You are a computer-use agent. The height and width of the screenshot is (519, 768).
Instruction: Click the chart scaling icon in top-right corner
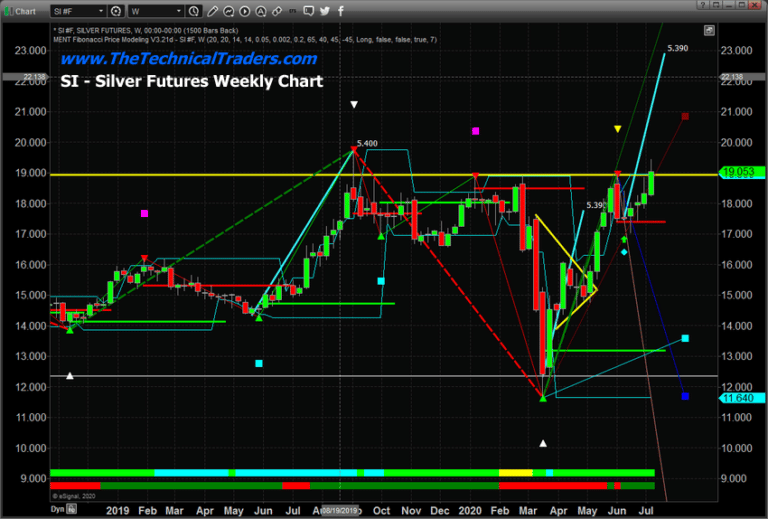pyautogui.click(x=709, y=30)
